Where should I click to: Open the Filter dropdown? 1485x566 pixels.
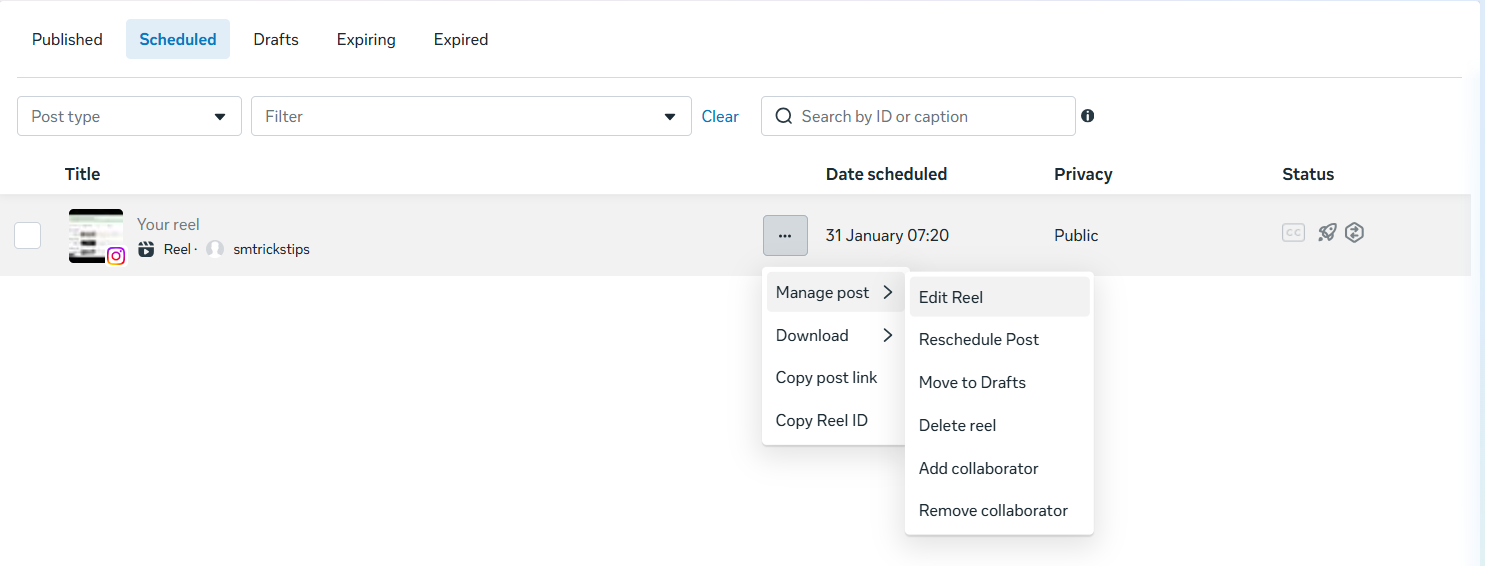471,116
